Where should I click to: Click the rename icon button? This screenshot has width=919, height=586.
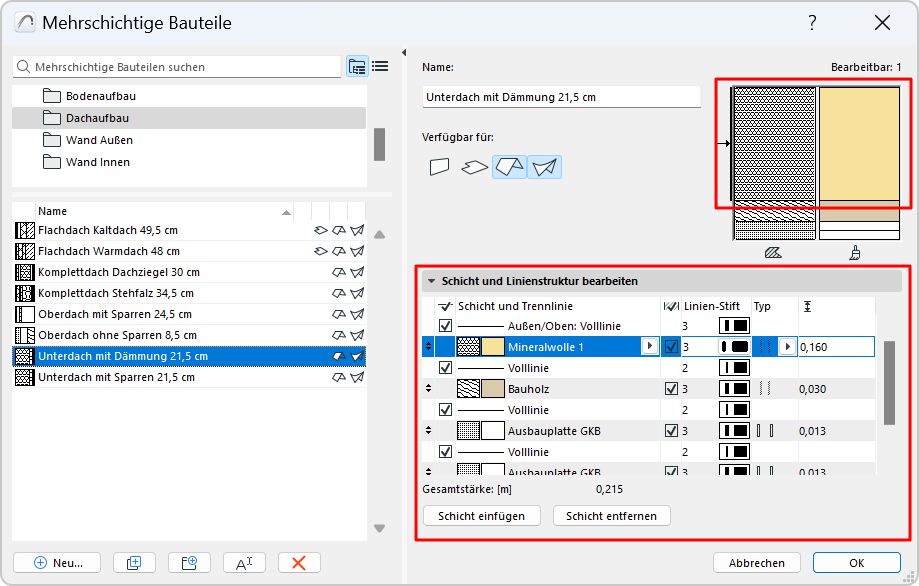[244, 563]
